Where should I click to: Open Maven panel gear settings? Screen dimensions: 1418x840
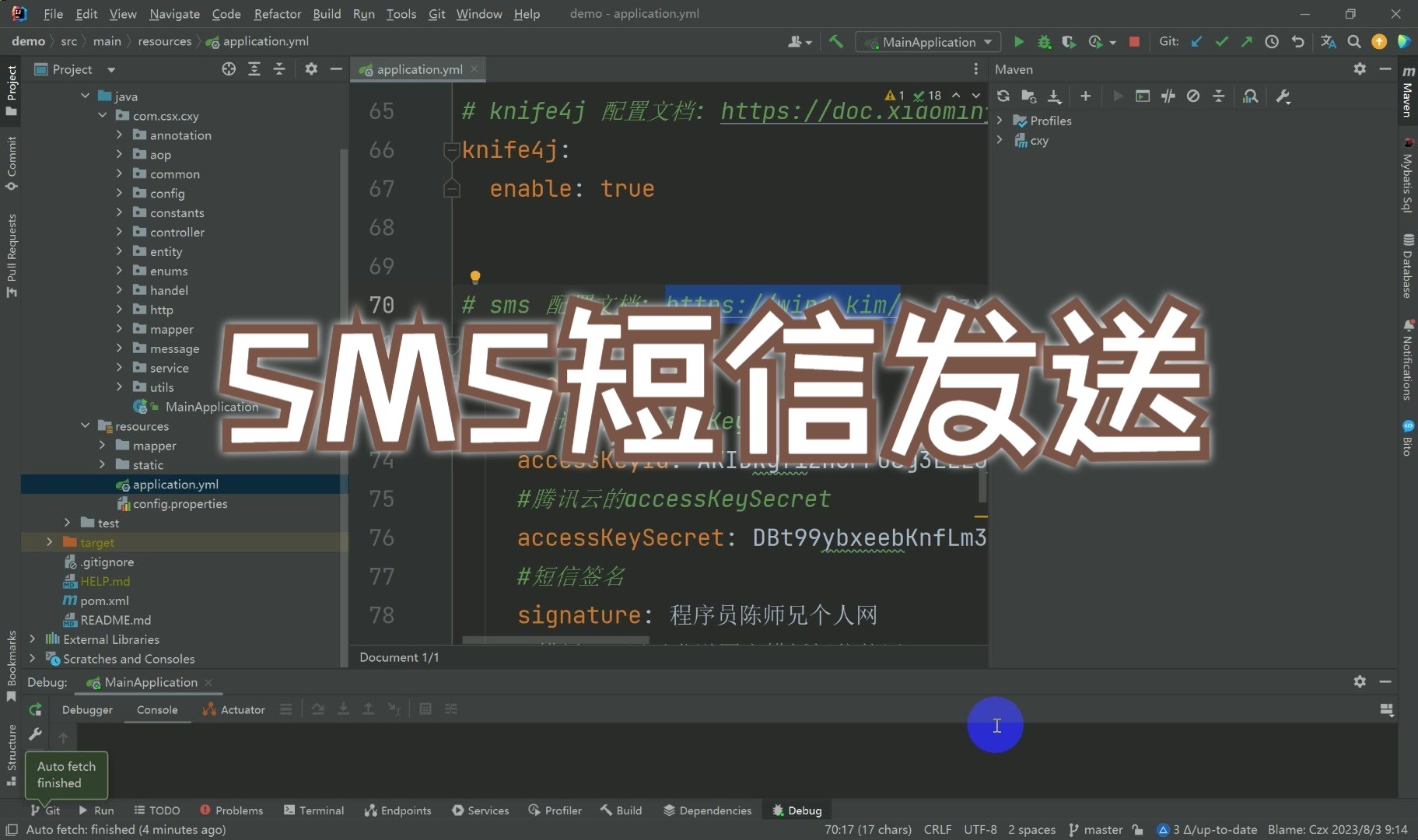[1360, 69]
